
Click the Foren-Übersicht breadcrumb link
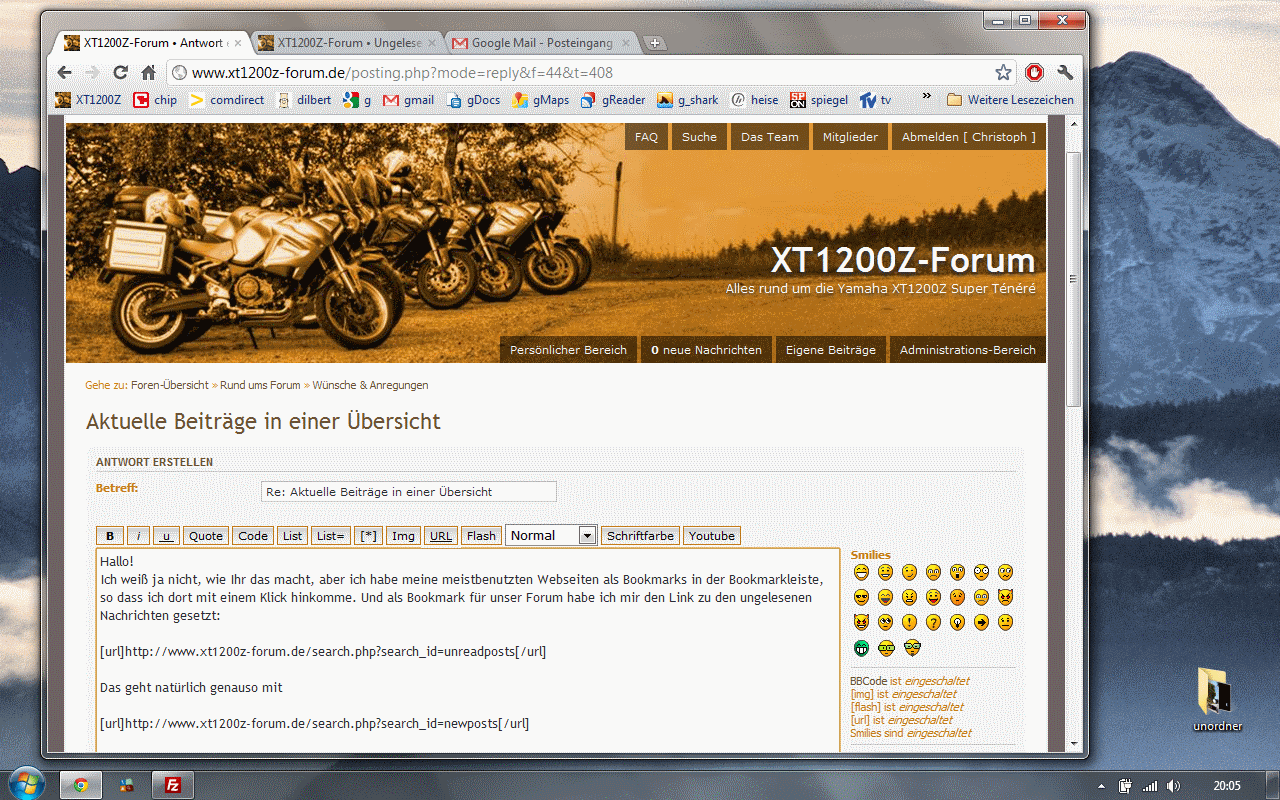170,385
